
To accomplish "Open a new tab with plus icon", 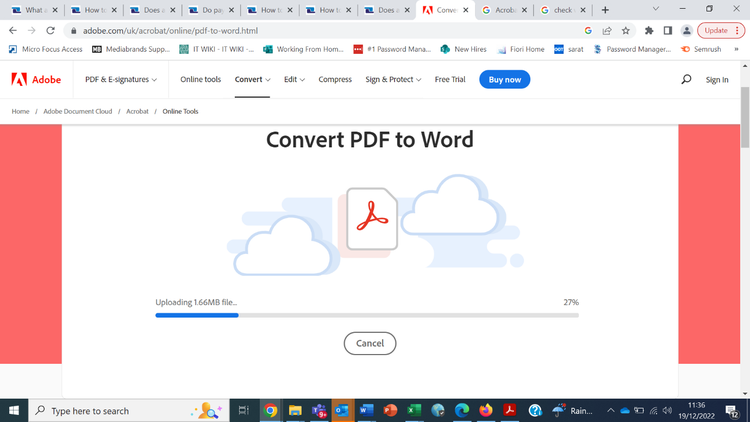I will pos(605,10).
